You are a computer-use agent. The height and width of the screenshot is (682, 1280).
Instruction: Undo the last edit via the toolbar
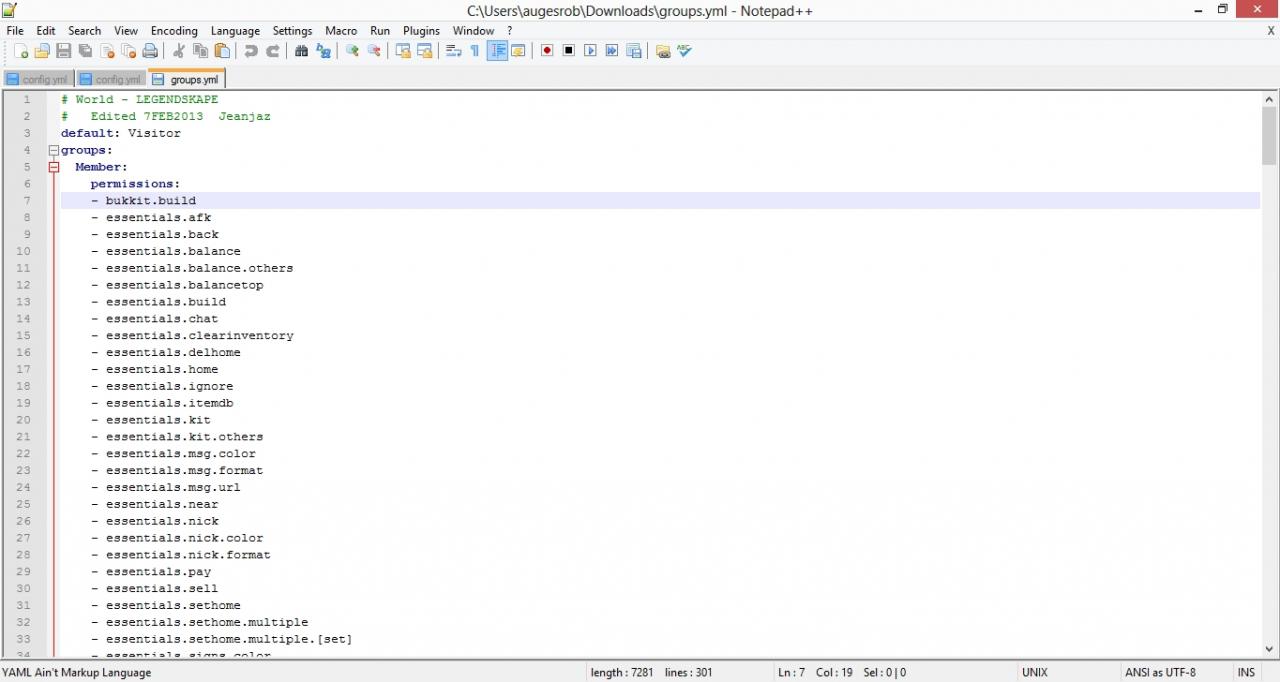[x=250, y=51]
